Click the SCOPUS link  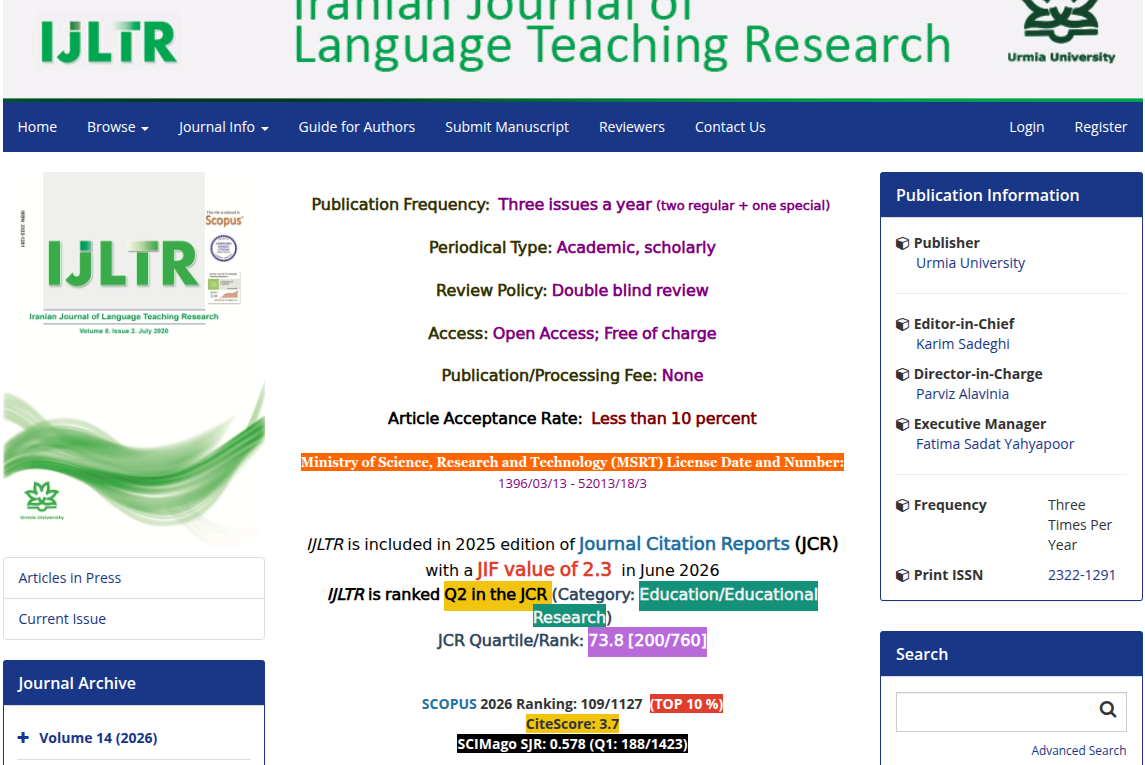[449, 704]
